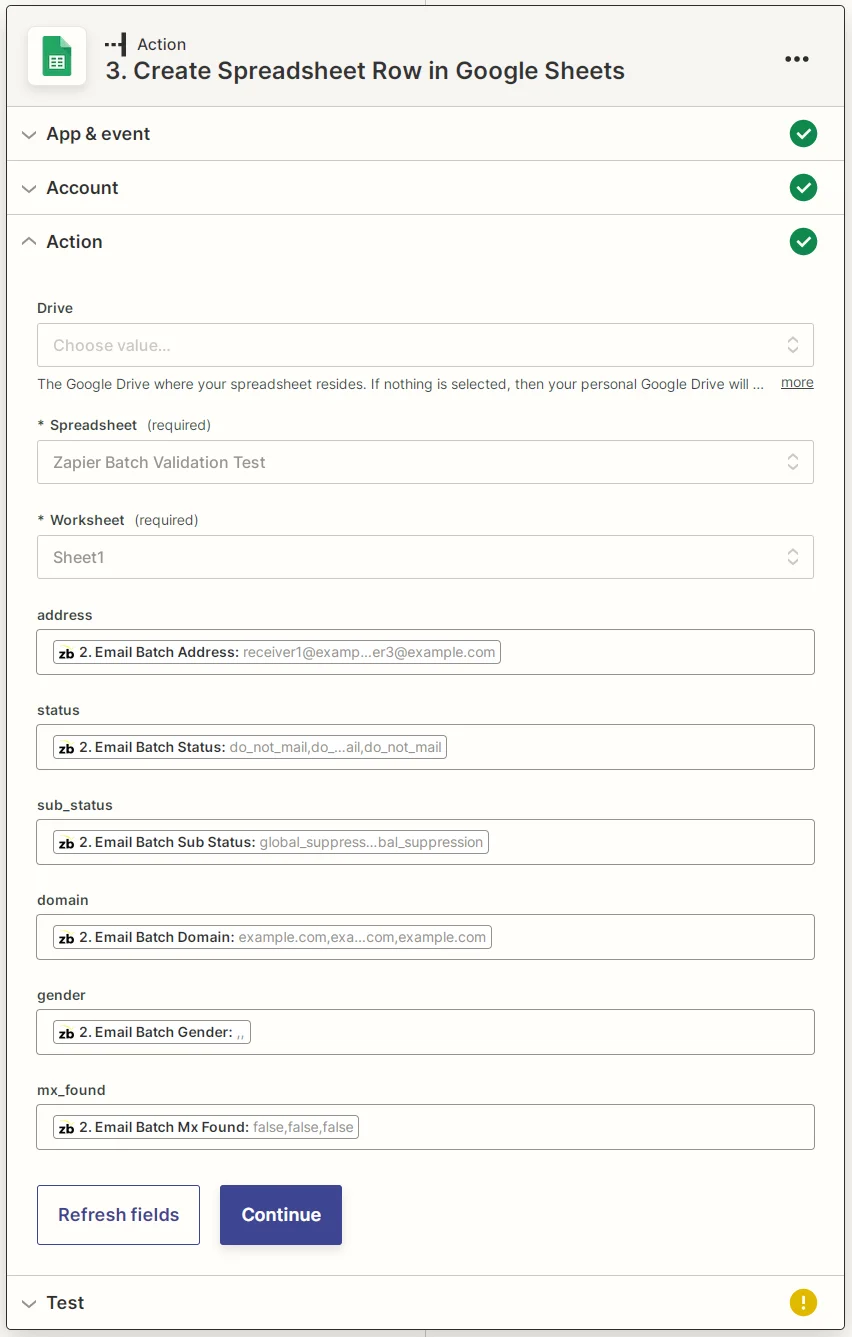Click the zb icon in the address field pill
Viewport: 852px width, 1337px height.
tap(66, 651)
